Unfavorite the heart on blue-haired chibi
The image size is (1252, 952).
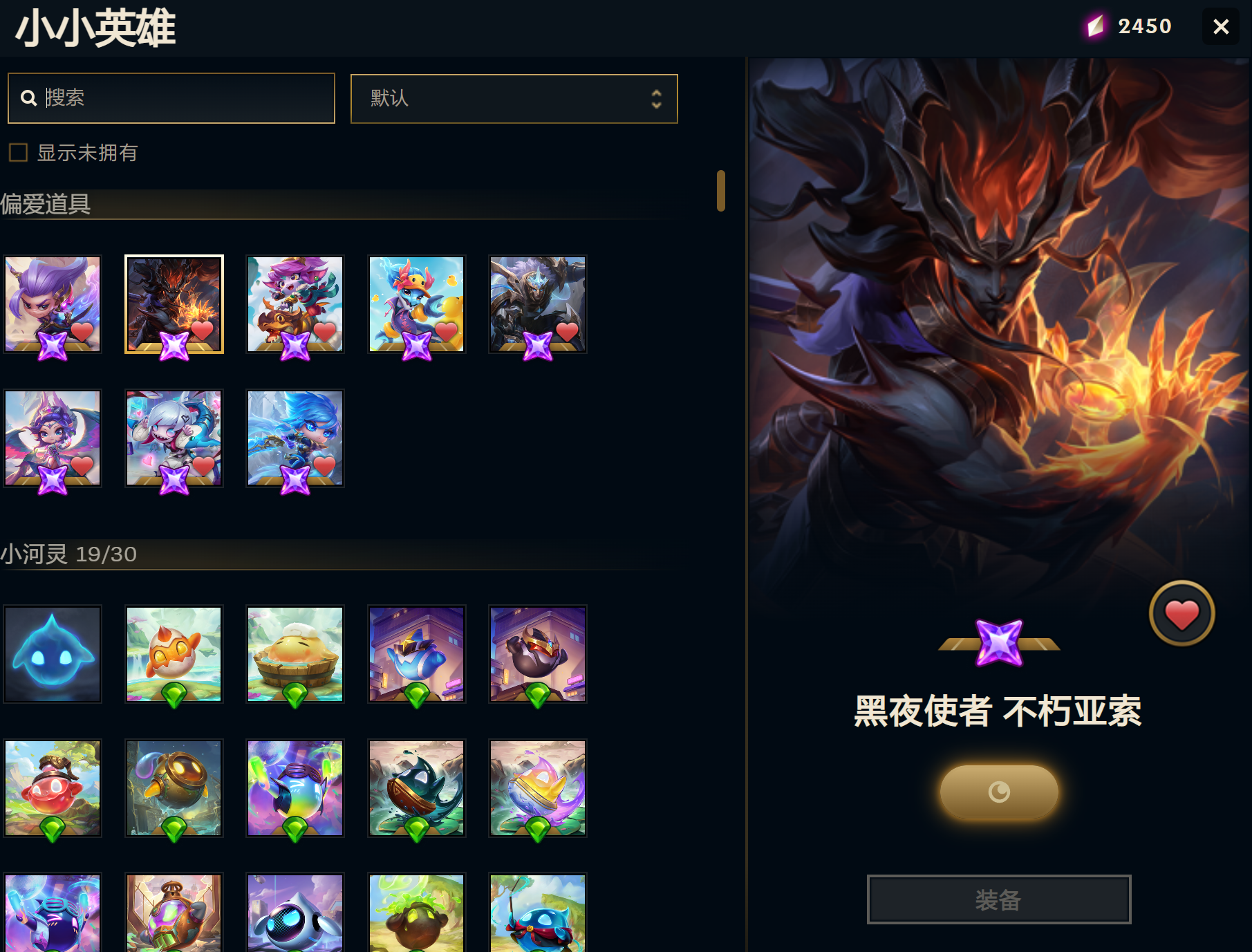click(x=325, y=465)
